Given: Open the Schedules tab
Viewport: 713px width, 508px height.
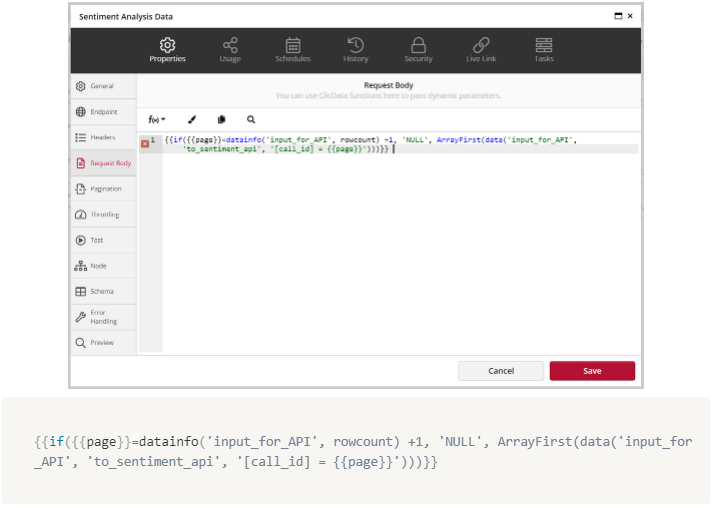Looking at the screenshot, I should [x=293, y=50].
